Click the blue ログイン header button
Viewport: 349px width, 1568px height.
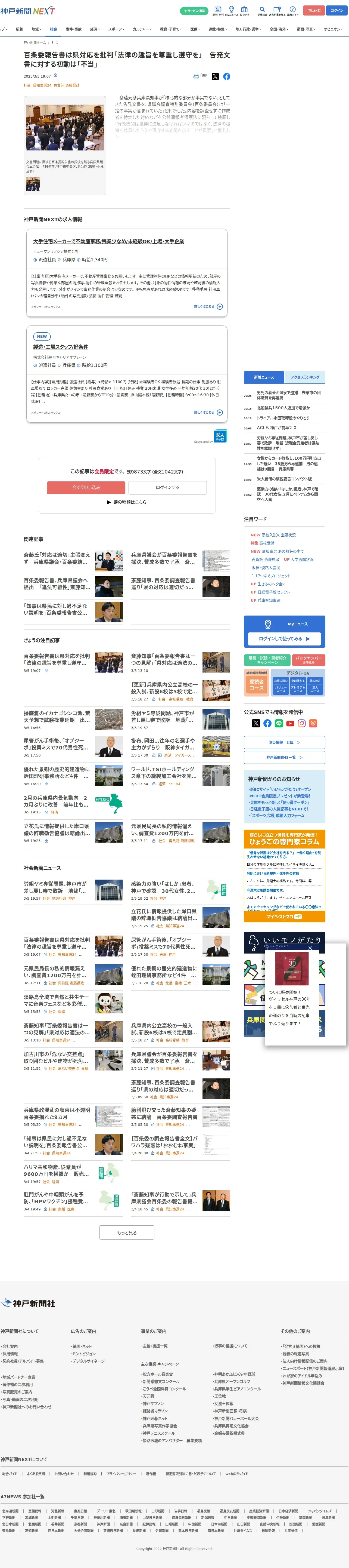(337, 10)
